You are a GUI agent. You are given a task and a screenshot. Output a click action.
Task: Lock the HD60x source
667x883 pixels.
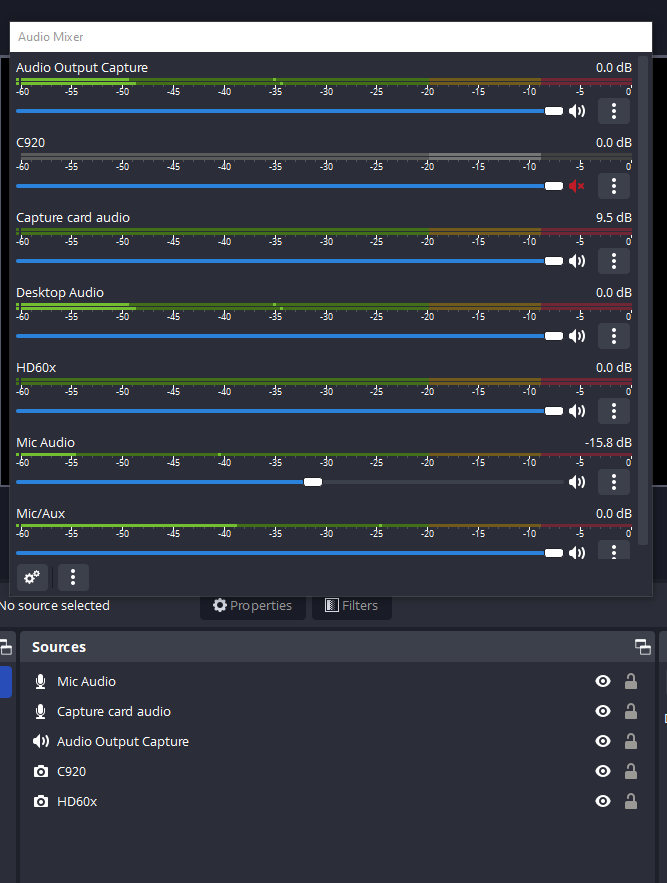631,801
